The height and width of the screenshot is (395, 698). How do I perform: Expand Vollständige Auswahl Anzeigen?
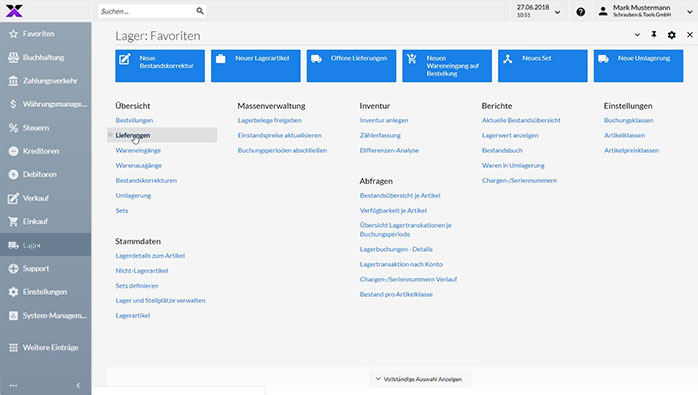(x=419, y=379)
